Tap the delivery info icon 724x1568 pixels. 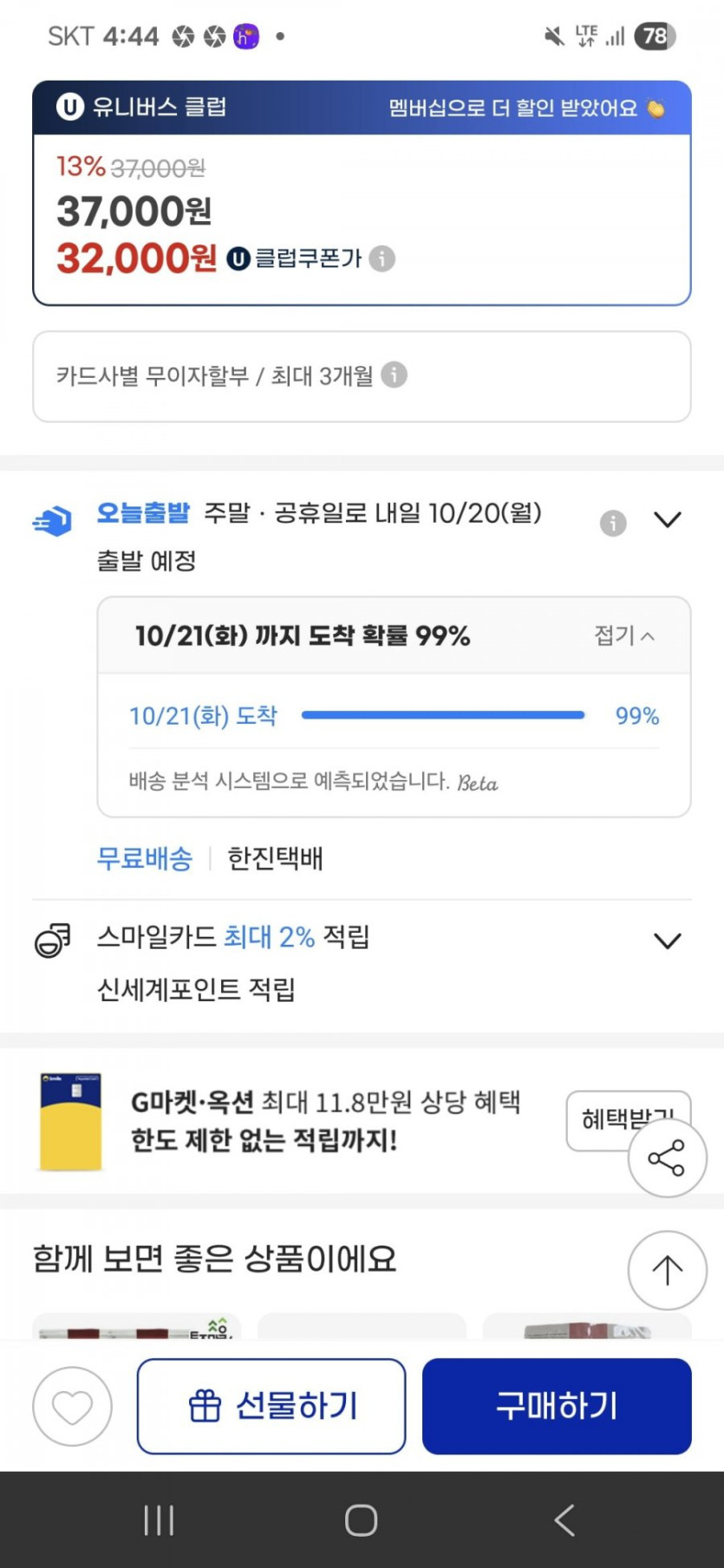[613, 523]
